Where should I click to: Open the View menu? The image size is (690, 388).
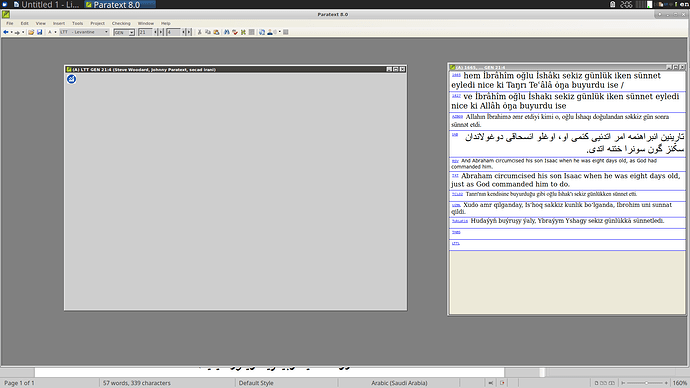(x=40, y=23)
